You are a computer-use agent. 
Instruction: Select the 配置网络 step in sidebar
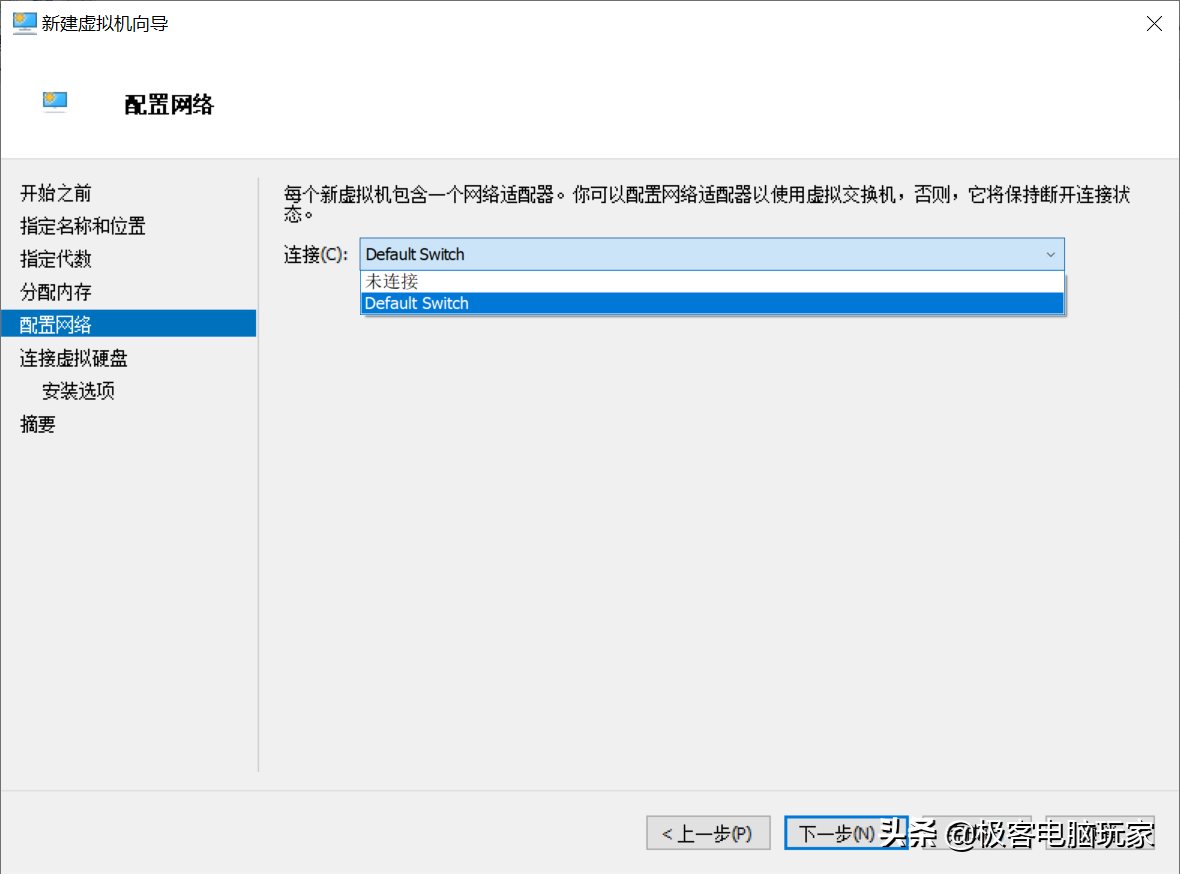(129, 324)
